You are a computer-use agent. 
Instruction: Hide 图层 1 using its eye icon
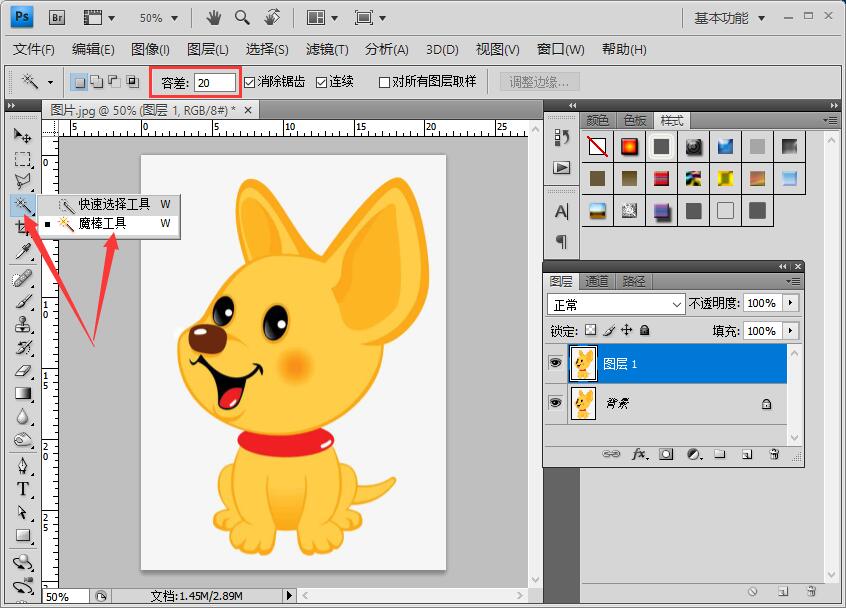[x=555, y=363]
